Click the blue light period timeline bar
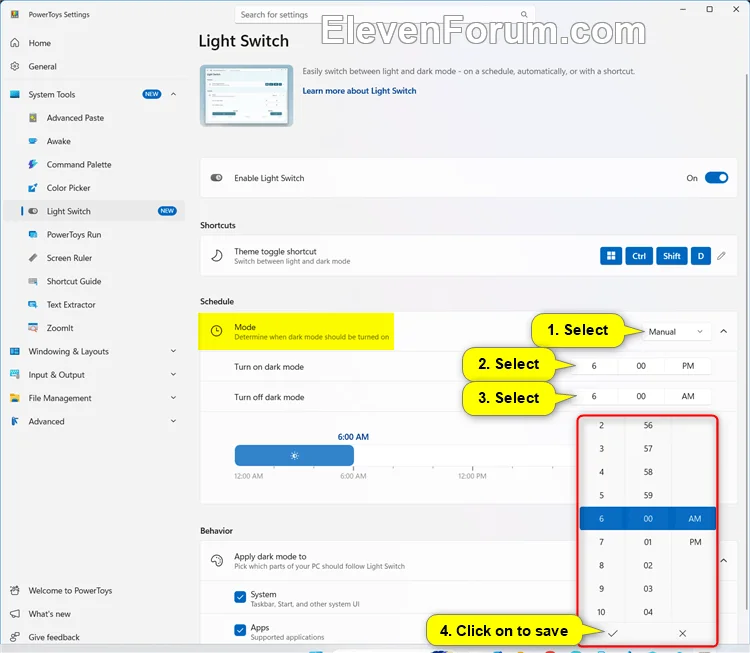The image size is (750, 653). (x=294, y=455)
